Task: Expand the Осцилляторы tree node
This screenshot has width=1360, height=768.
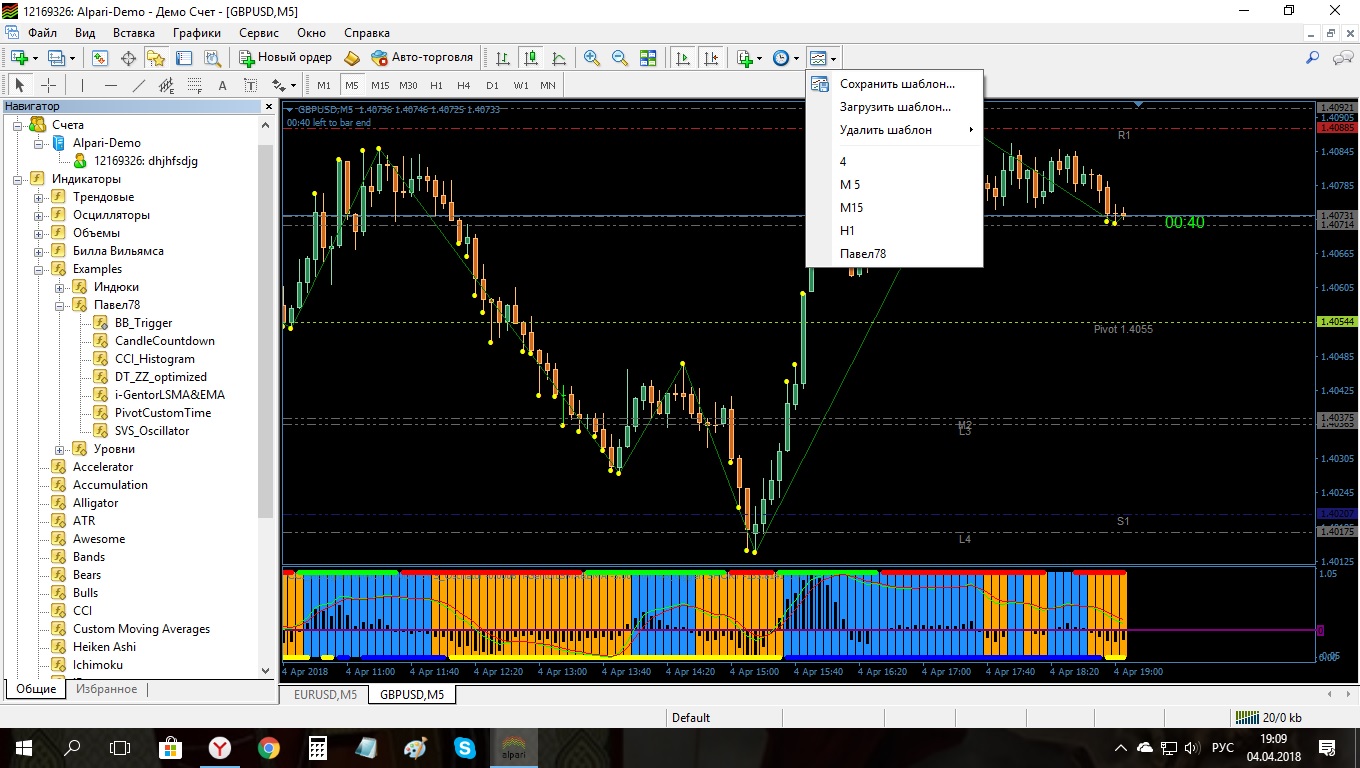Action: pyautogui.click(x=39, y=215)
